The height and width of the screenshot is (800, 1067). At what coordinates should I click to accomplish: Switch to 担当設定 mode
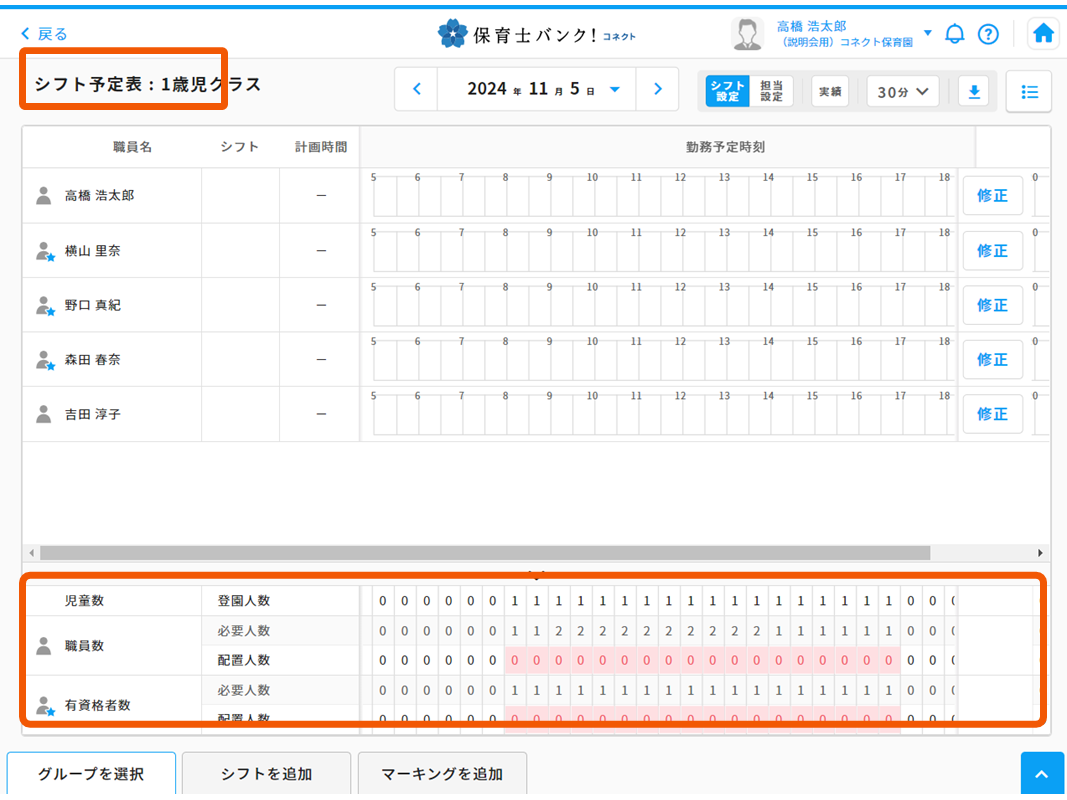(771, 92)
